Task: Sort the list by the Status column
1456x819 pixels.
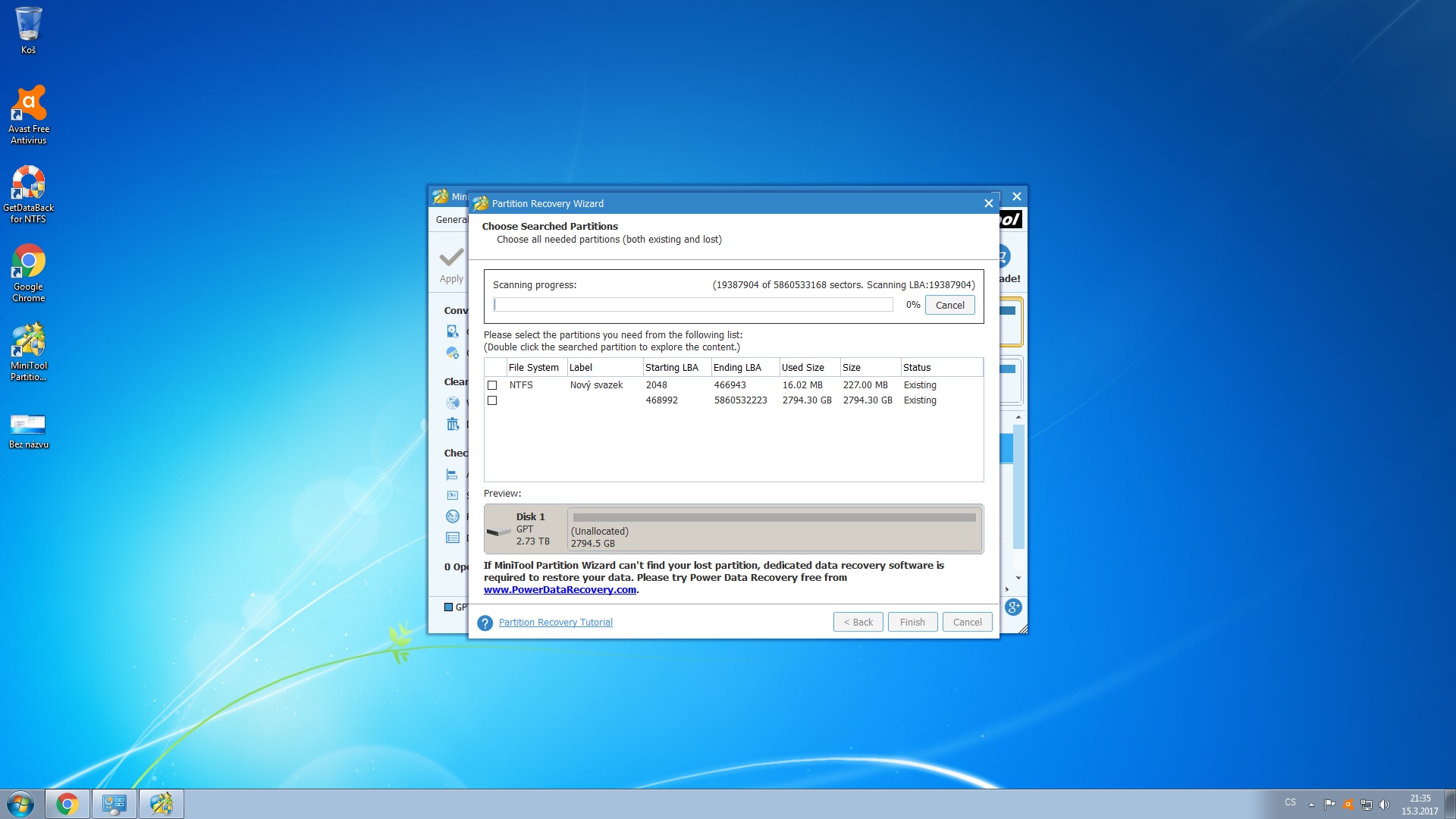Action: click(917, 368)
